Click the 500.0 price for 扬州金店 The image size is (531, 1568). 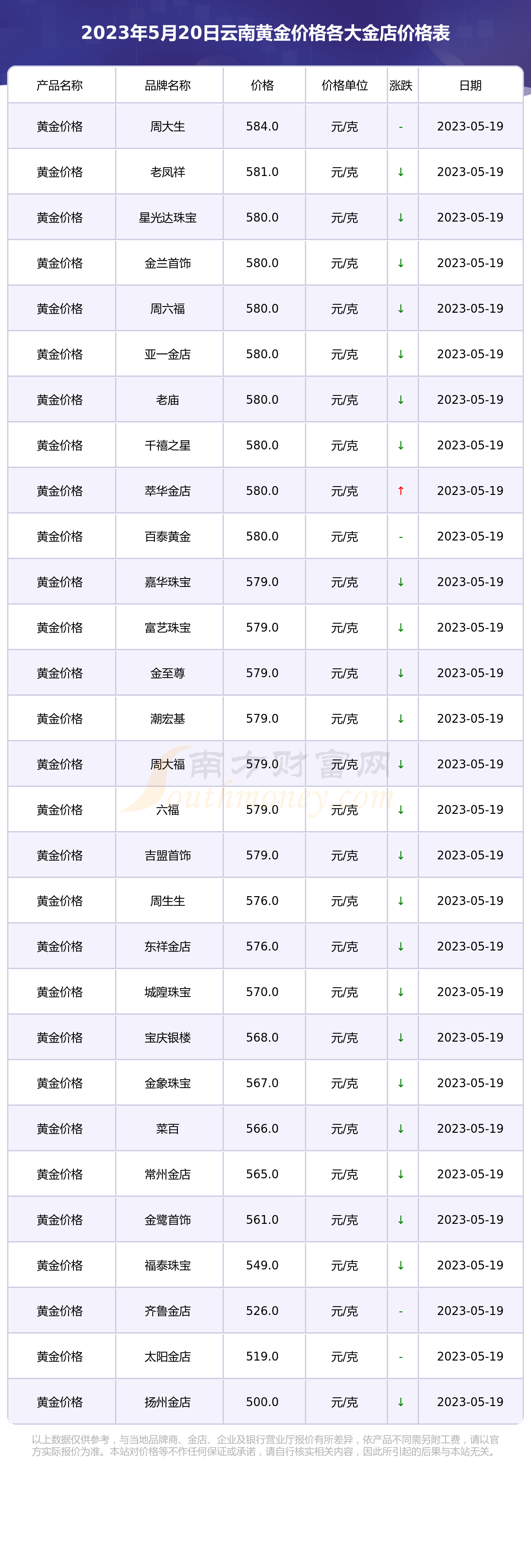coord(262,1402)
